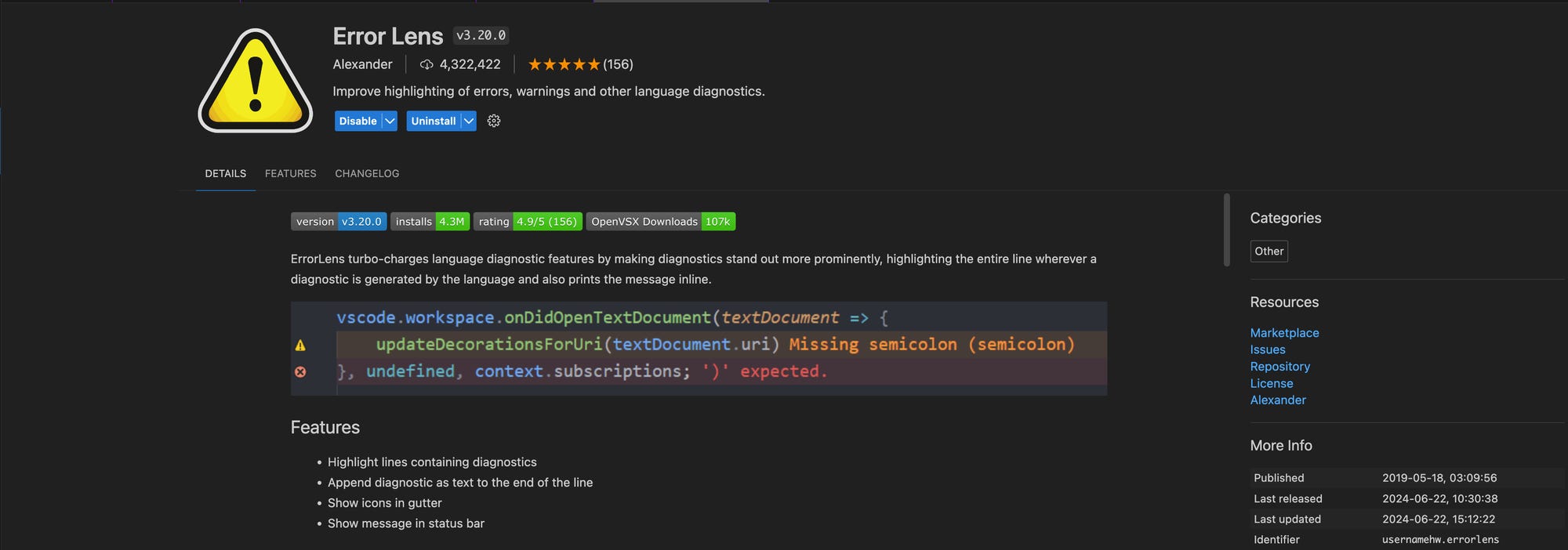Click the OpenVSX Downloads 107k badge

[x=661, y=222]
